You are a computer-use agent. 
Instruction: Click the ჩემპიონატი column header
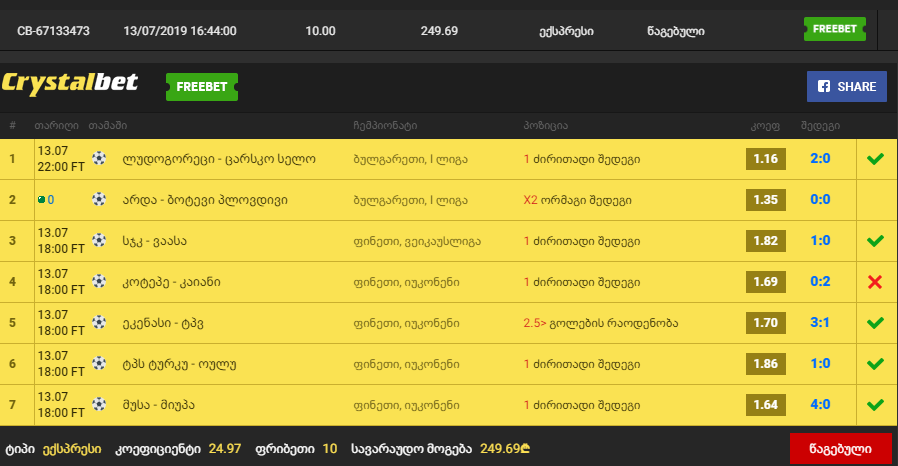tap(385, 125)
